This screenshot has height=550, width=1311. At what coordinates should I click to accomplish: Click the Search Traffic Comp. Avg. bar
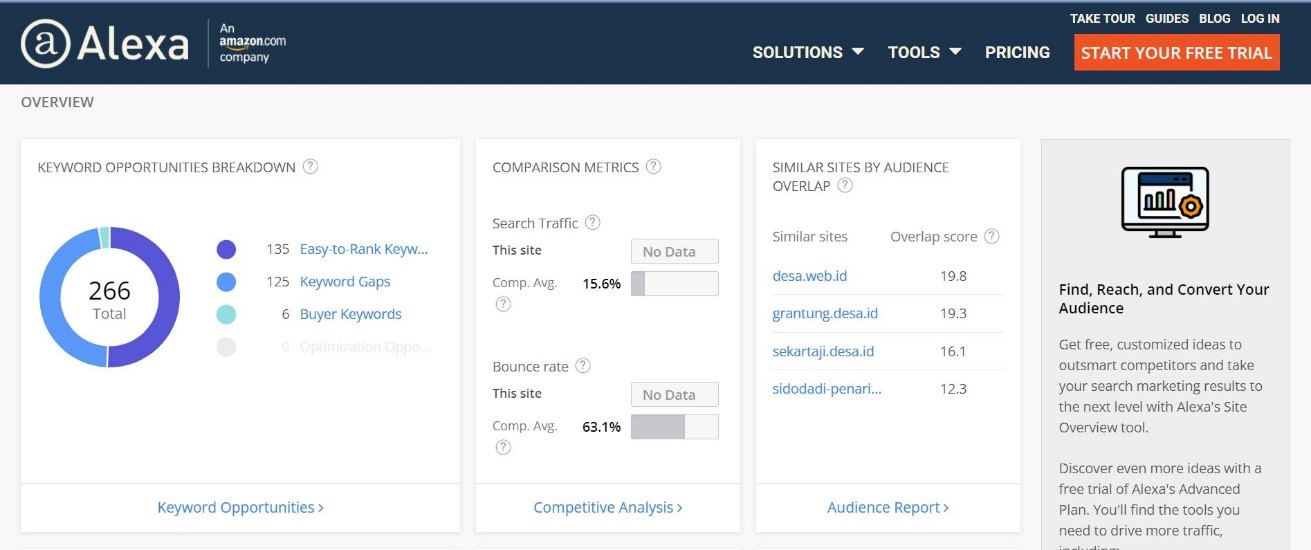[674, 283]
